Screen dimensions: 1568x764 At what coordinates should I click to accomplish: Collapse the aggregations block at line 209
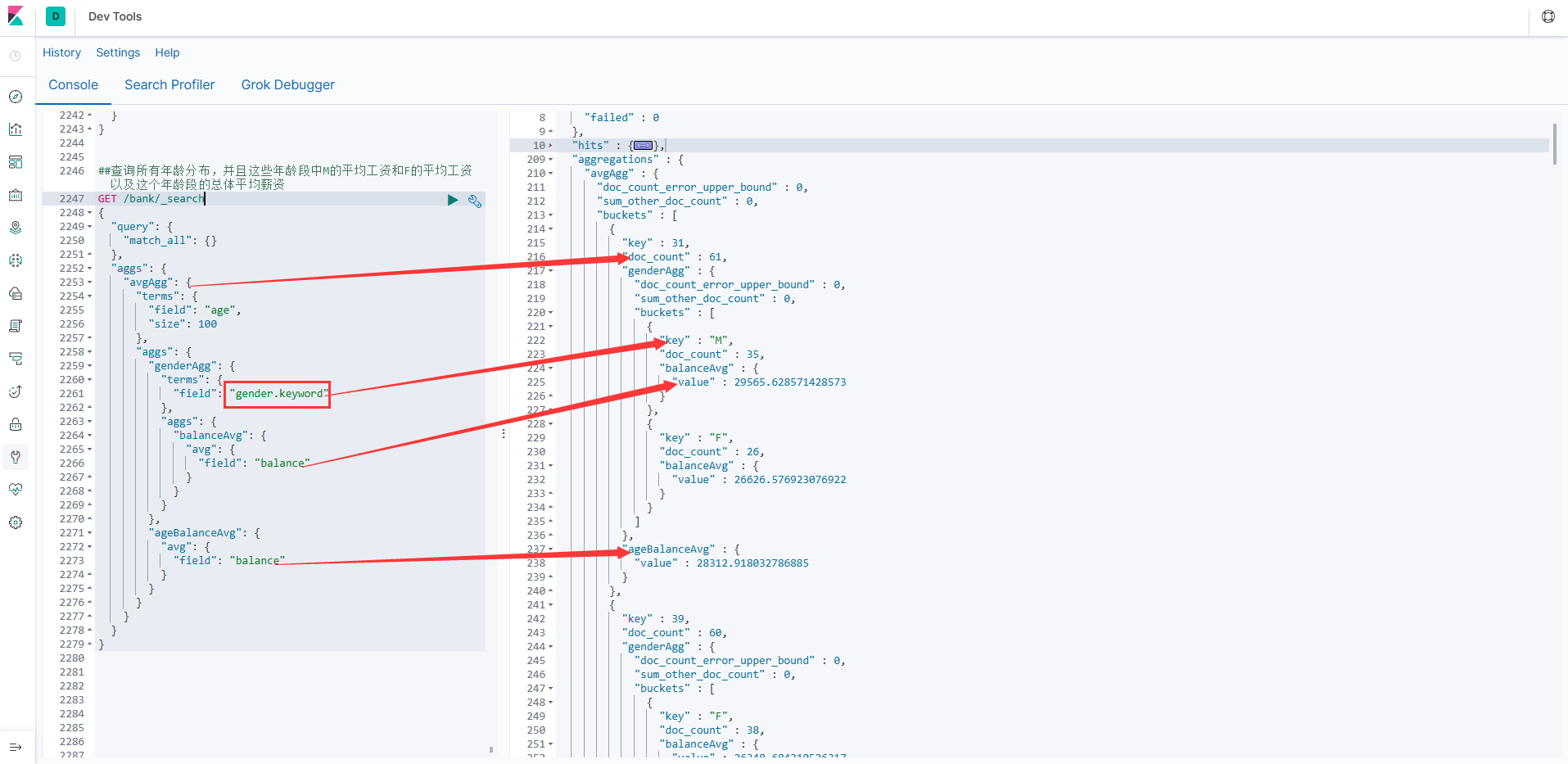pos(550,160)
